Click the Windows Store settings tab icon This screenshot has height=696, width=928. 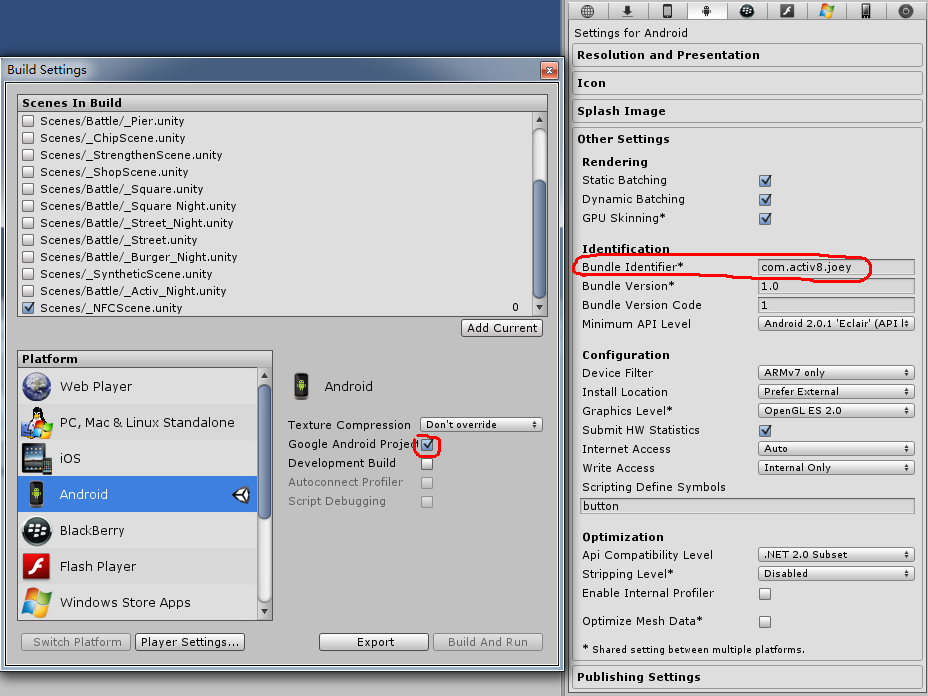[827, 11]
